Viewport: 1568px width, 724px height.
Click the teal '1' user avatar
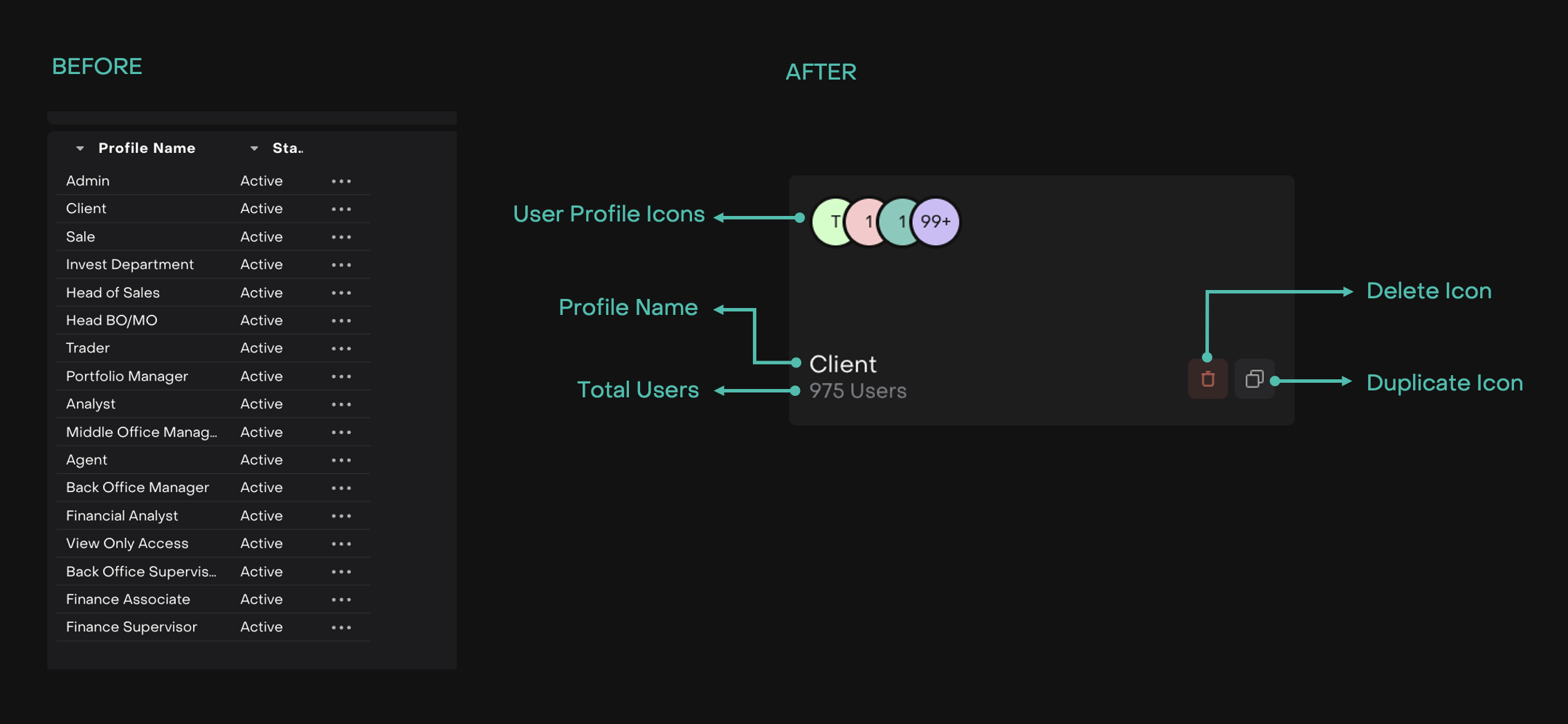tap(898, 221)
